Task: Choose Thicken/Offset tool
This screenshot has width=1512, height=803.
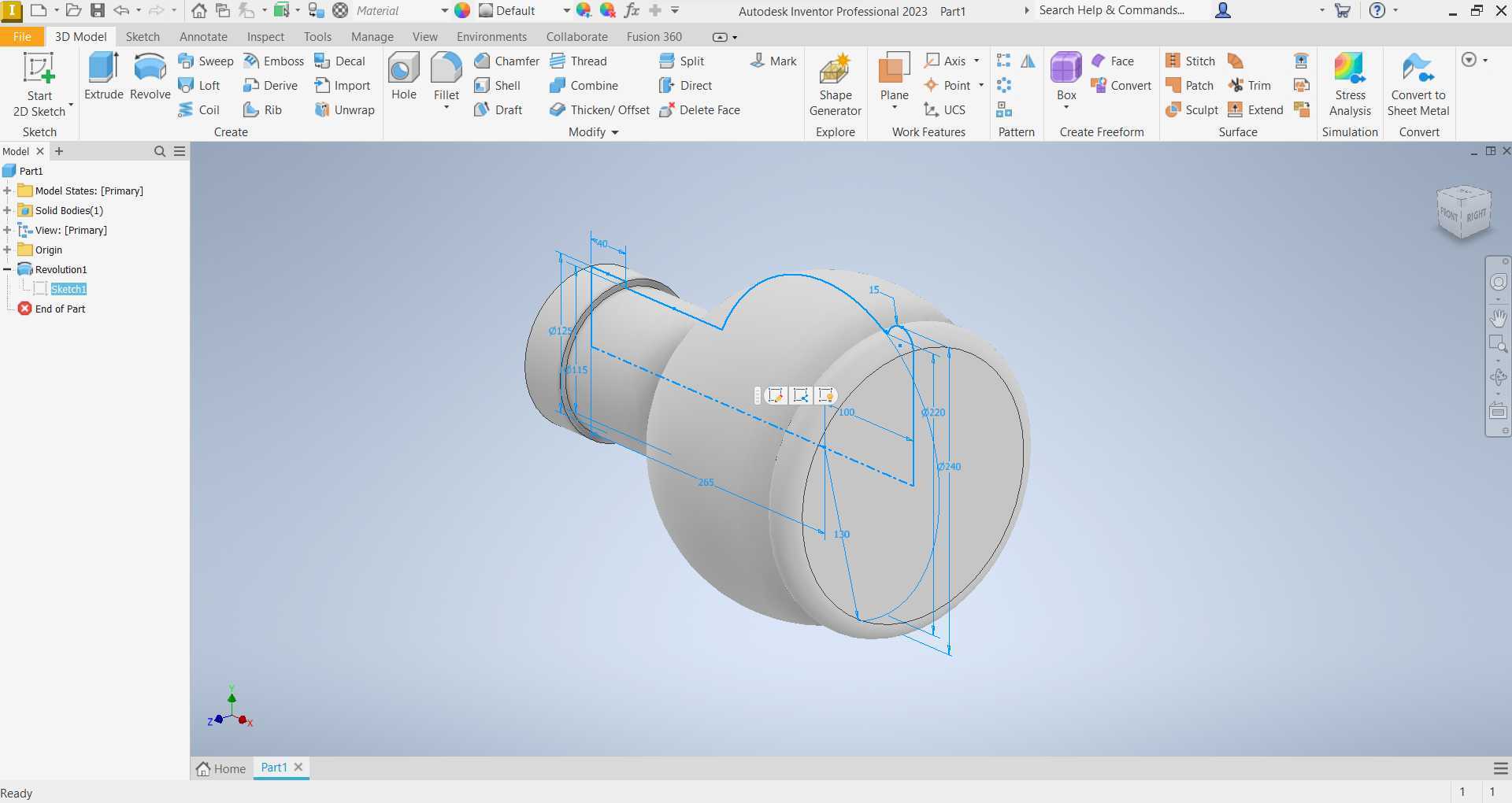Action: coord(599,109)
